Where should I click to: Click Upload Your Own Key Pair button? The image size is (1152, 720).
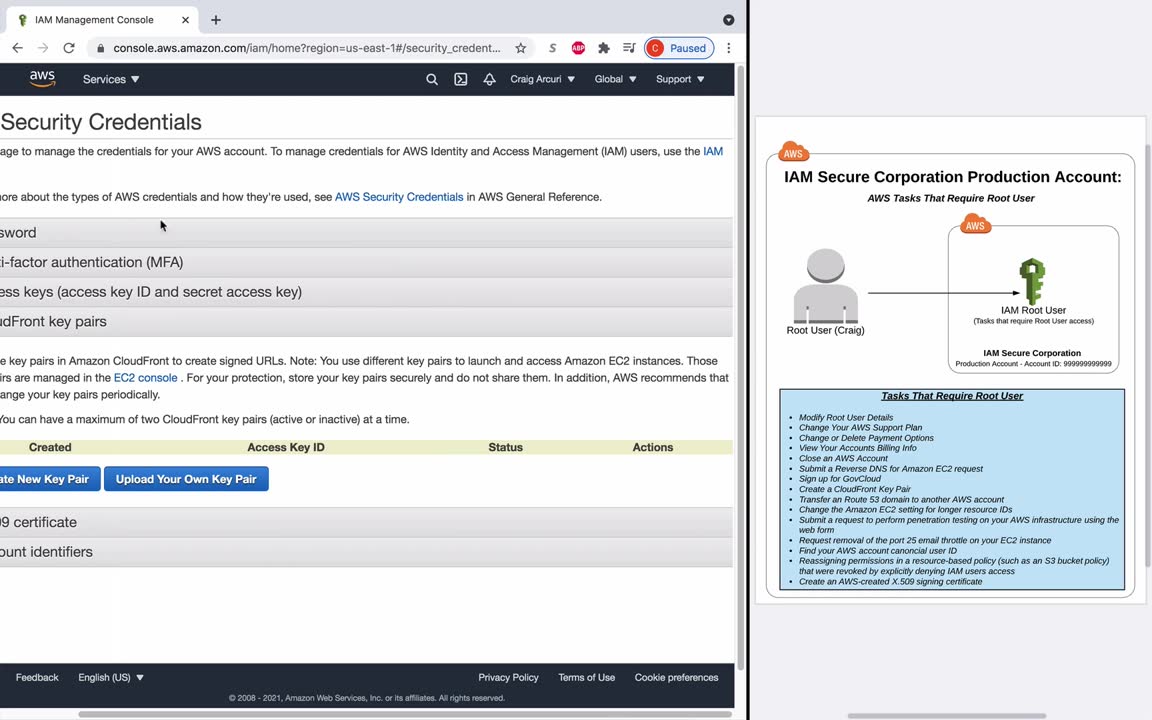(186, 479)
